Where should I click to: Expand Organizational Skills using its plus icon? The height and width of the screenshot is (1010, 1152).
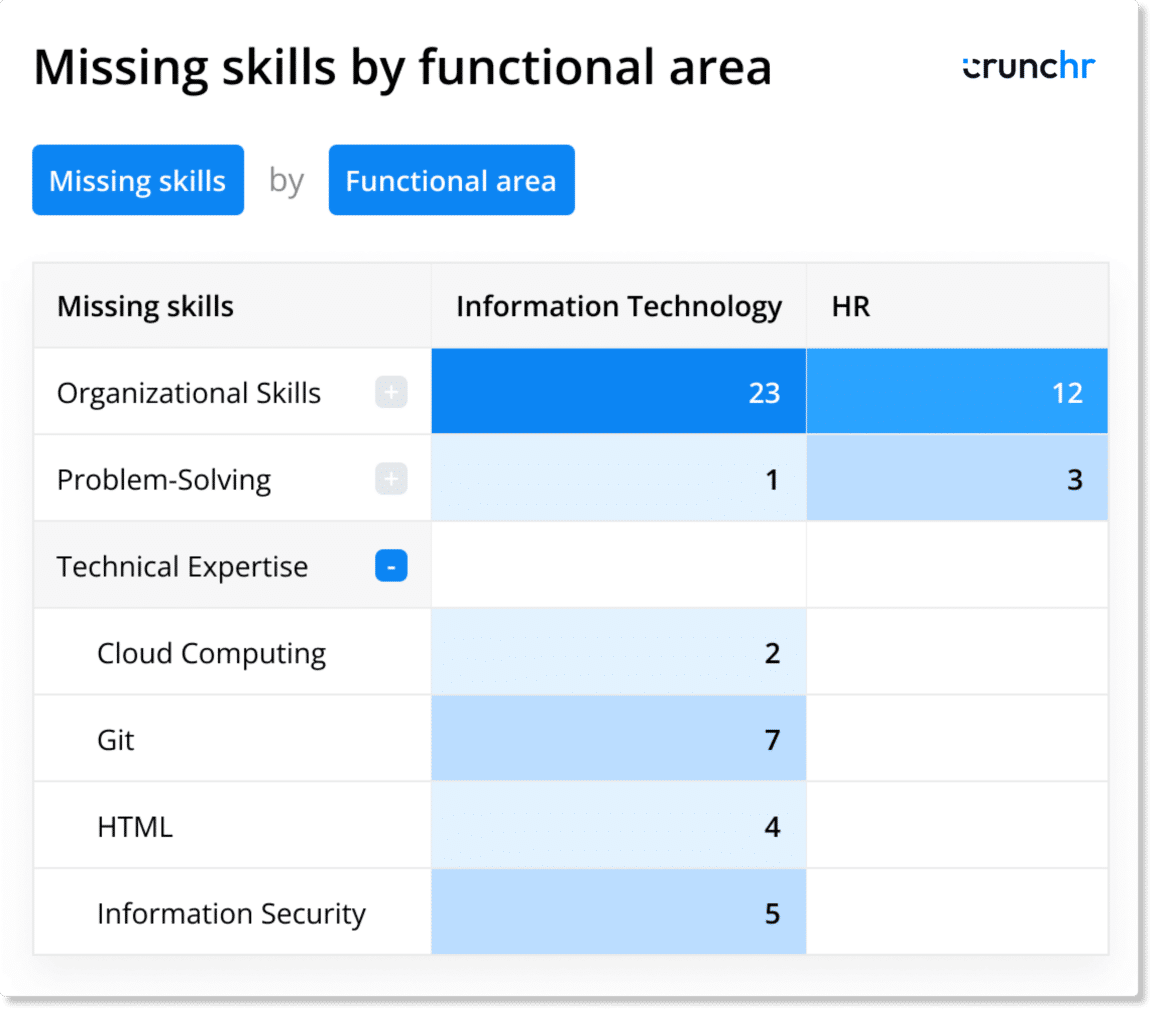(x=391, y=392)
